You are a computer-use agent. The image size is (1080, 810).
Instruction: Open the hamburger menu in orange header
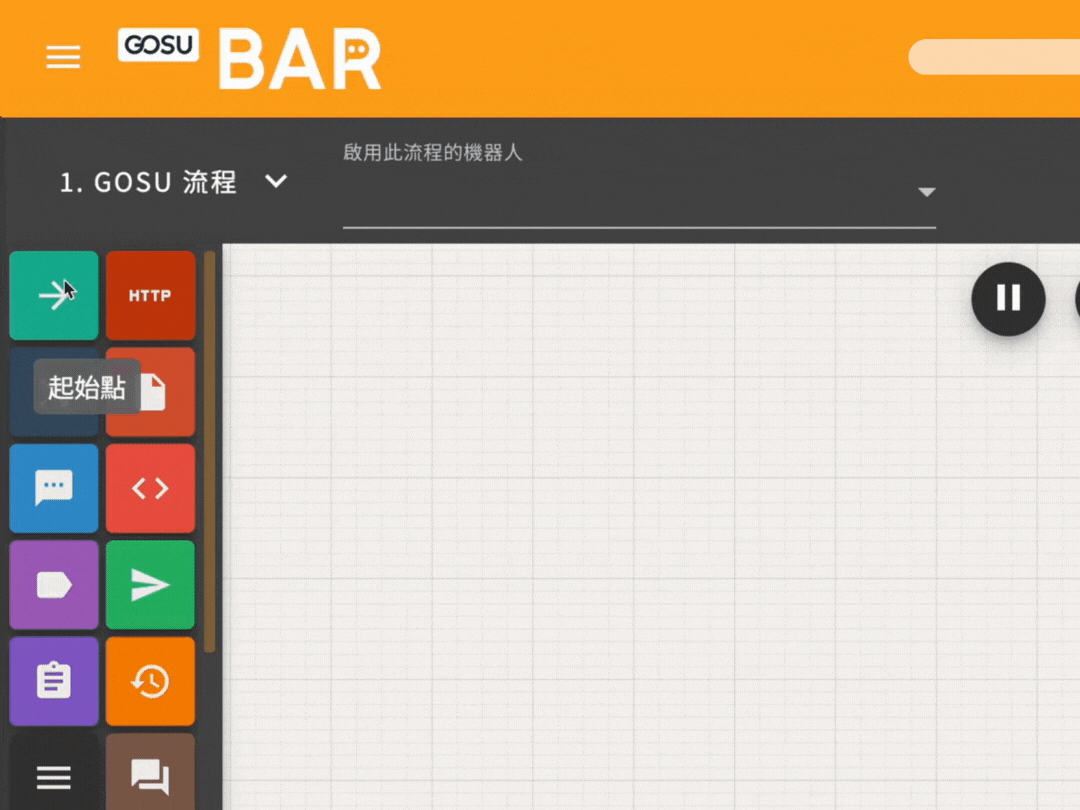point(63,57)
